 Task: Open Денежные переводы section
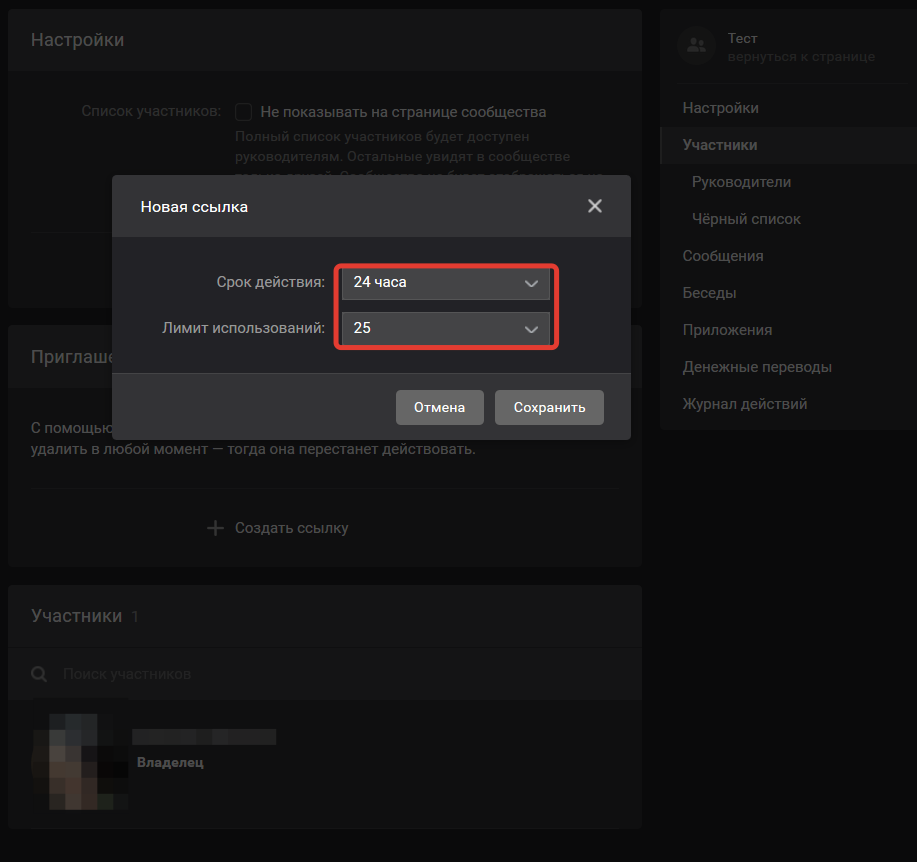(757, 367)
